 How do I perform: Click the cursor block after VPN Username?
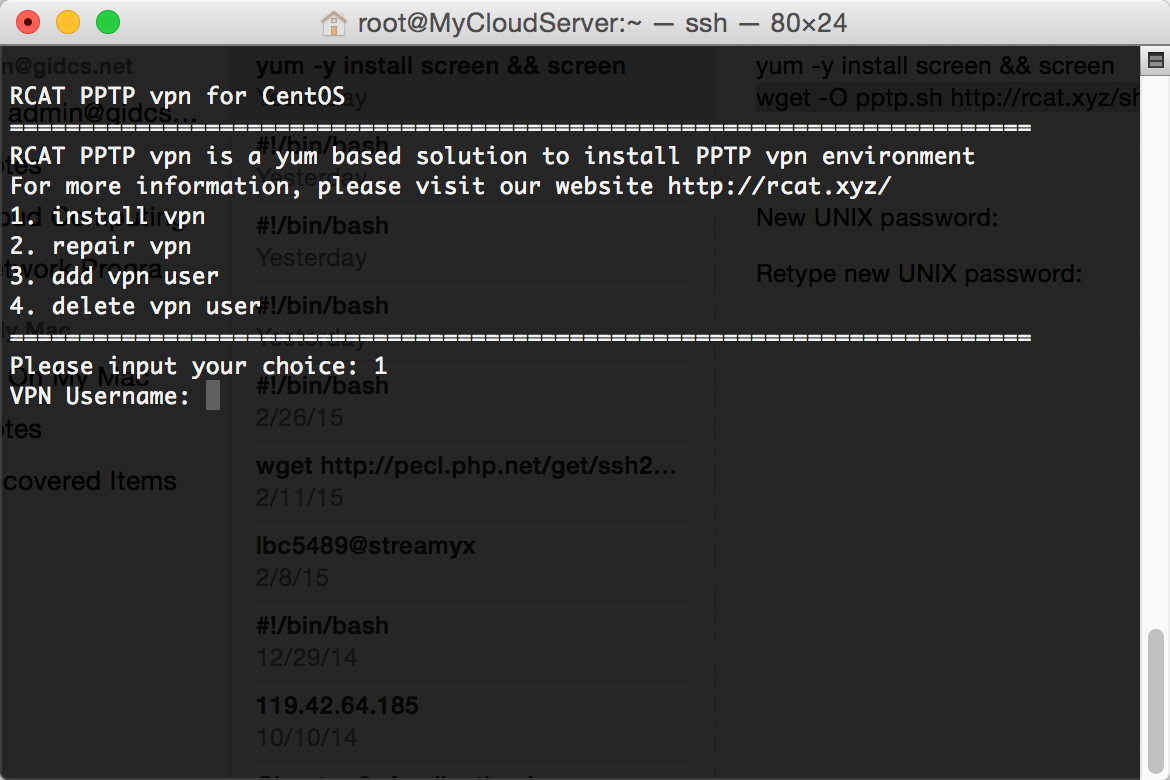tap(213, 396)
